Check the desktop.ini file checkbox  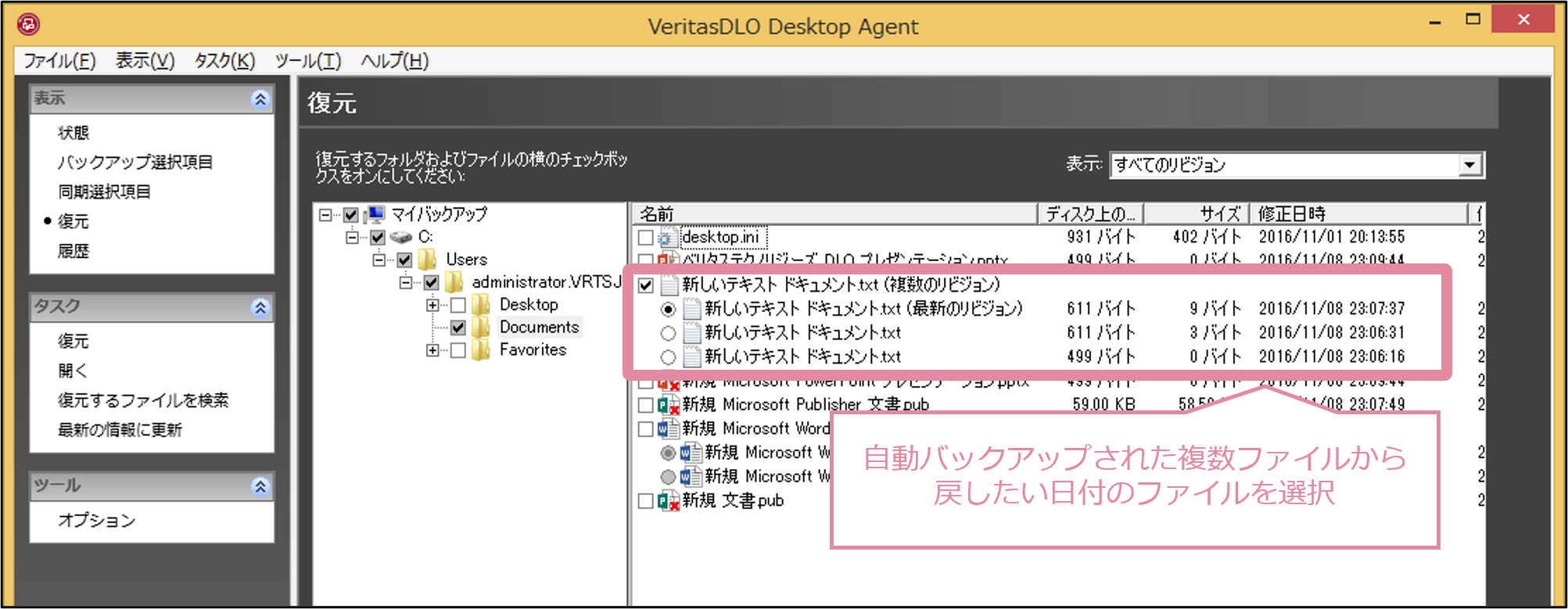pyautogui.click(x=645, y=238)
